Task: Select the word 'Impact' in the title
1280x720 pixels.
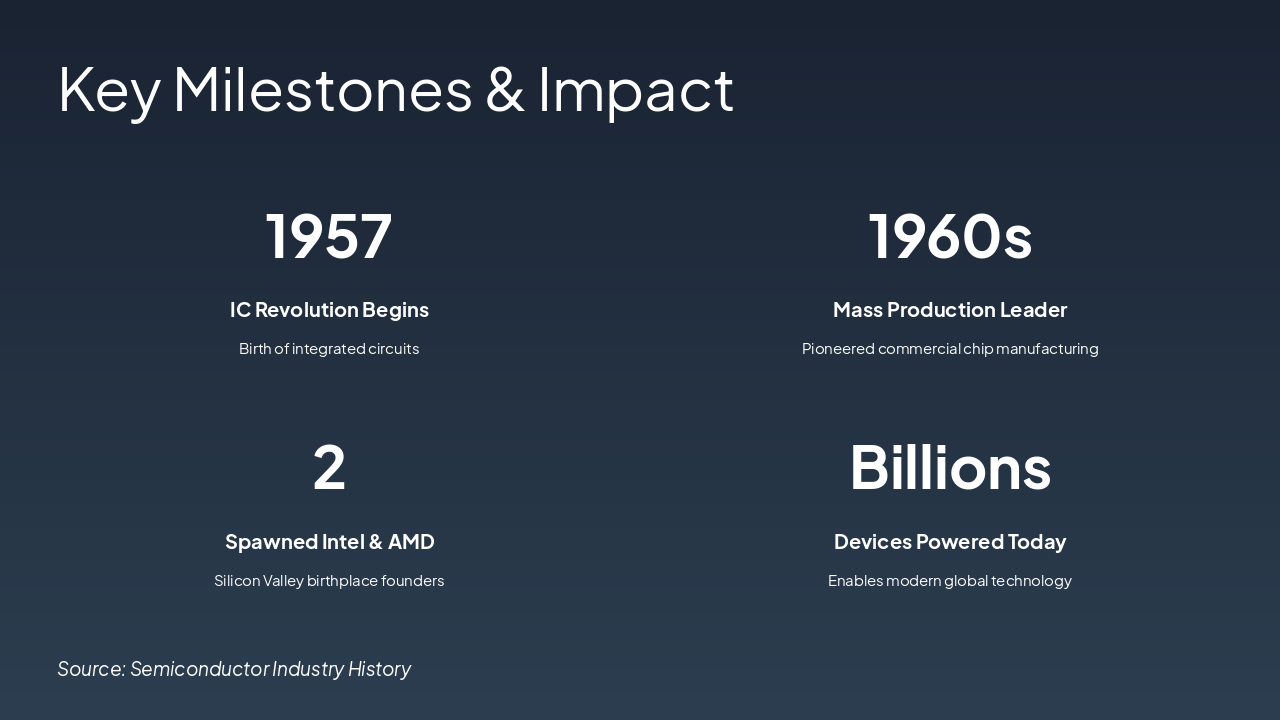Action: pos(636,90)
